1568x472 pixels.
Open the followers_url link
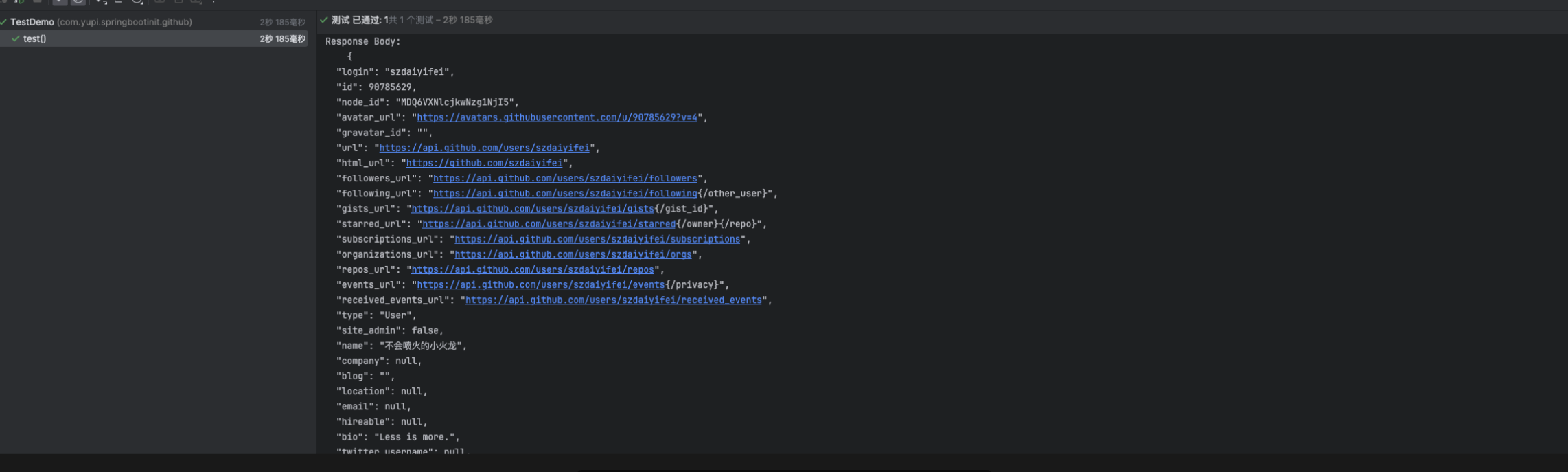(565, 178)
